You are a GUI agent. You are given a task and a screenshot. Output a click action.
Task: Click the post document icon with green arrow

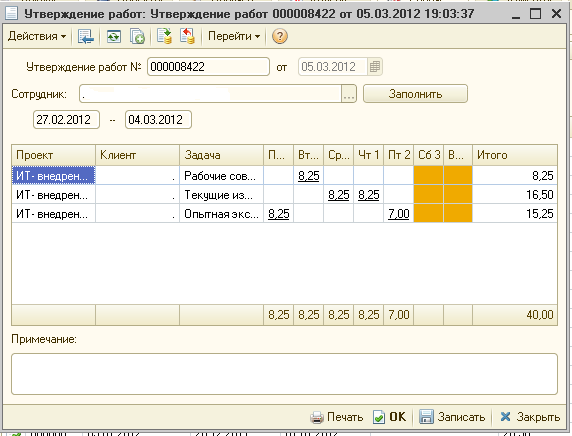[164, 36]
